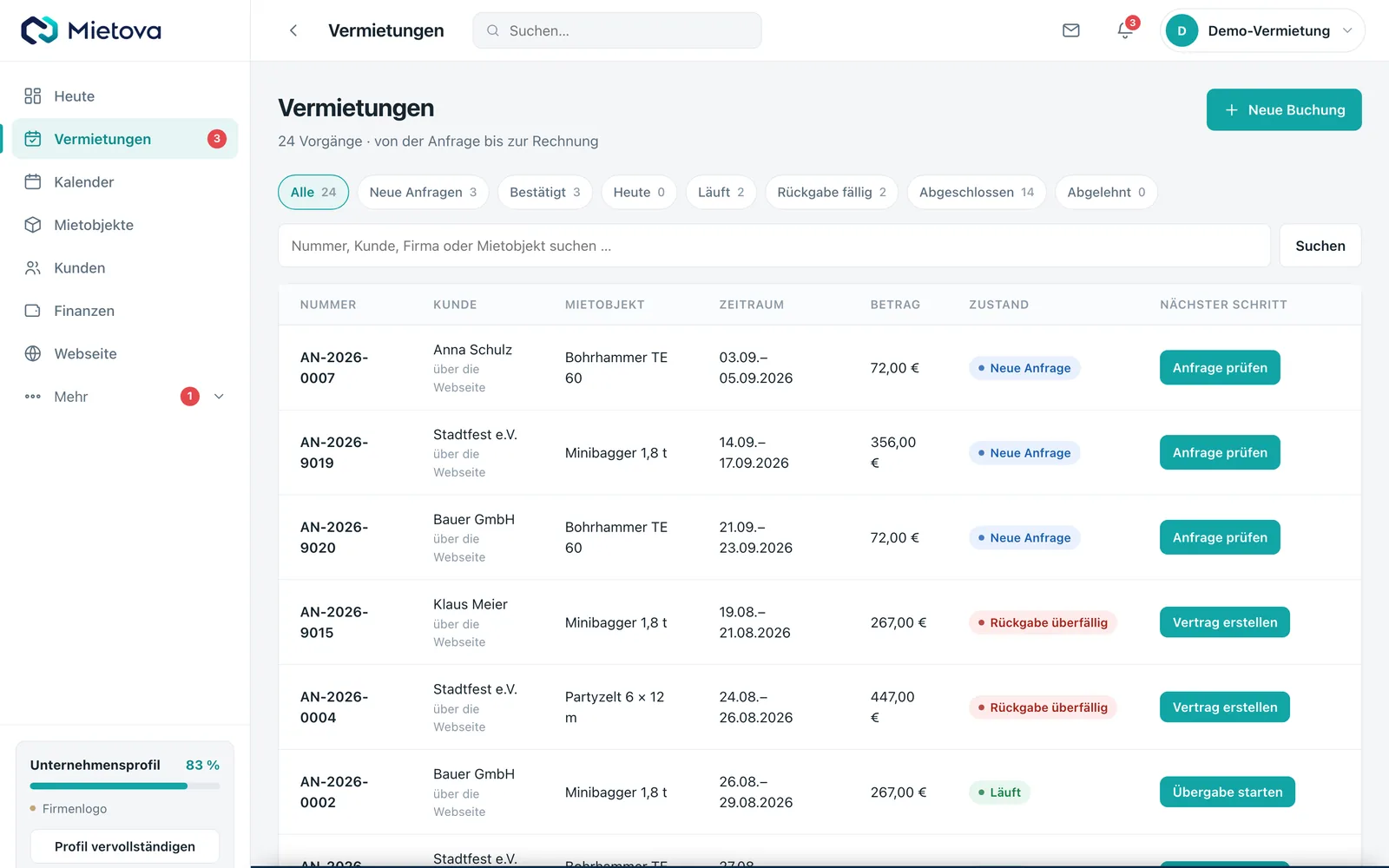The image size is (1389, 868).
Task: Open the notifications bell
Action: [x=1125, y=30]
